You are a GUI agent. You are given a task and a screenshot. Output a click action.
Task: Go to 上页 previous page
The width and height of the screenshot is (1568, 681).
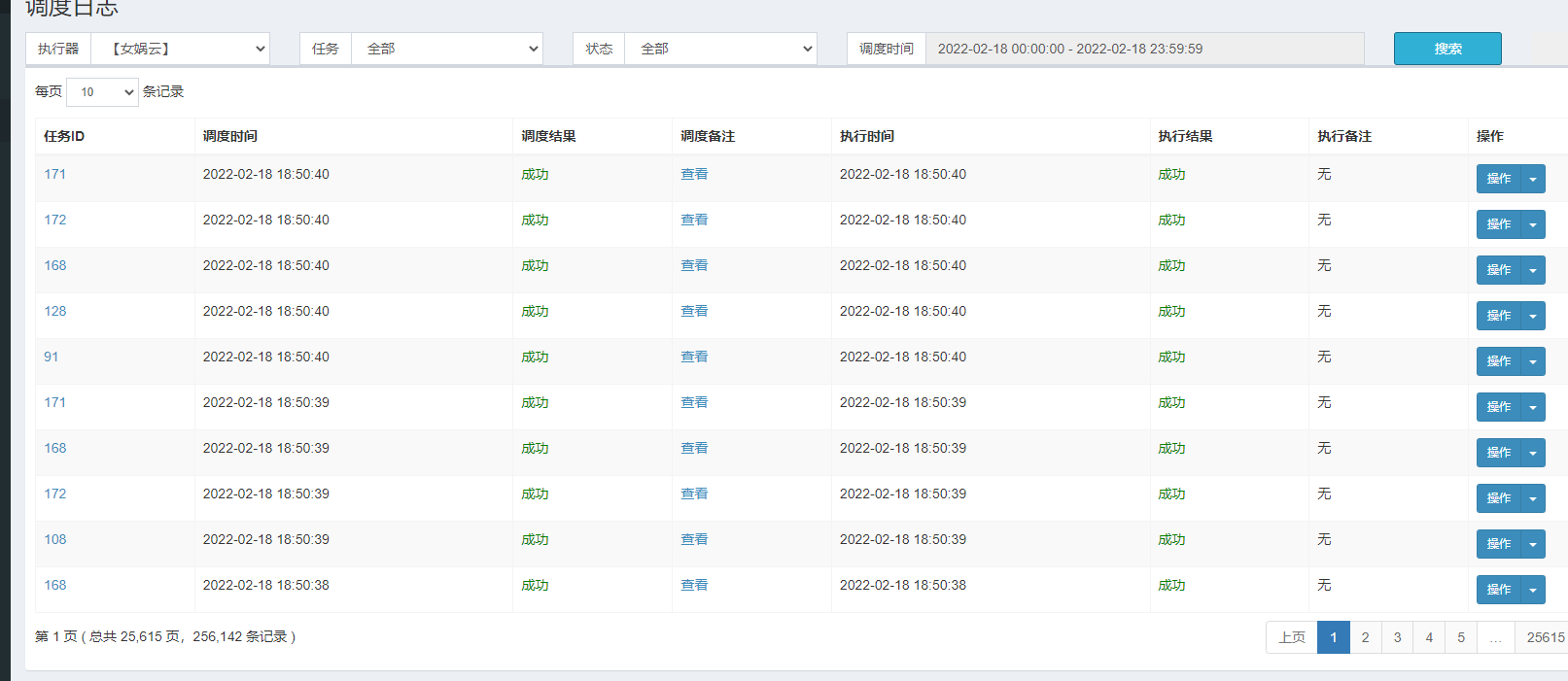pyautogui.click(x=1292, y=637)
